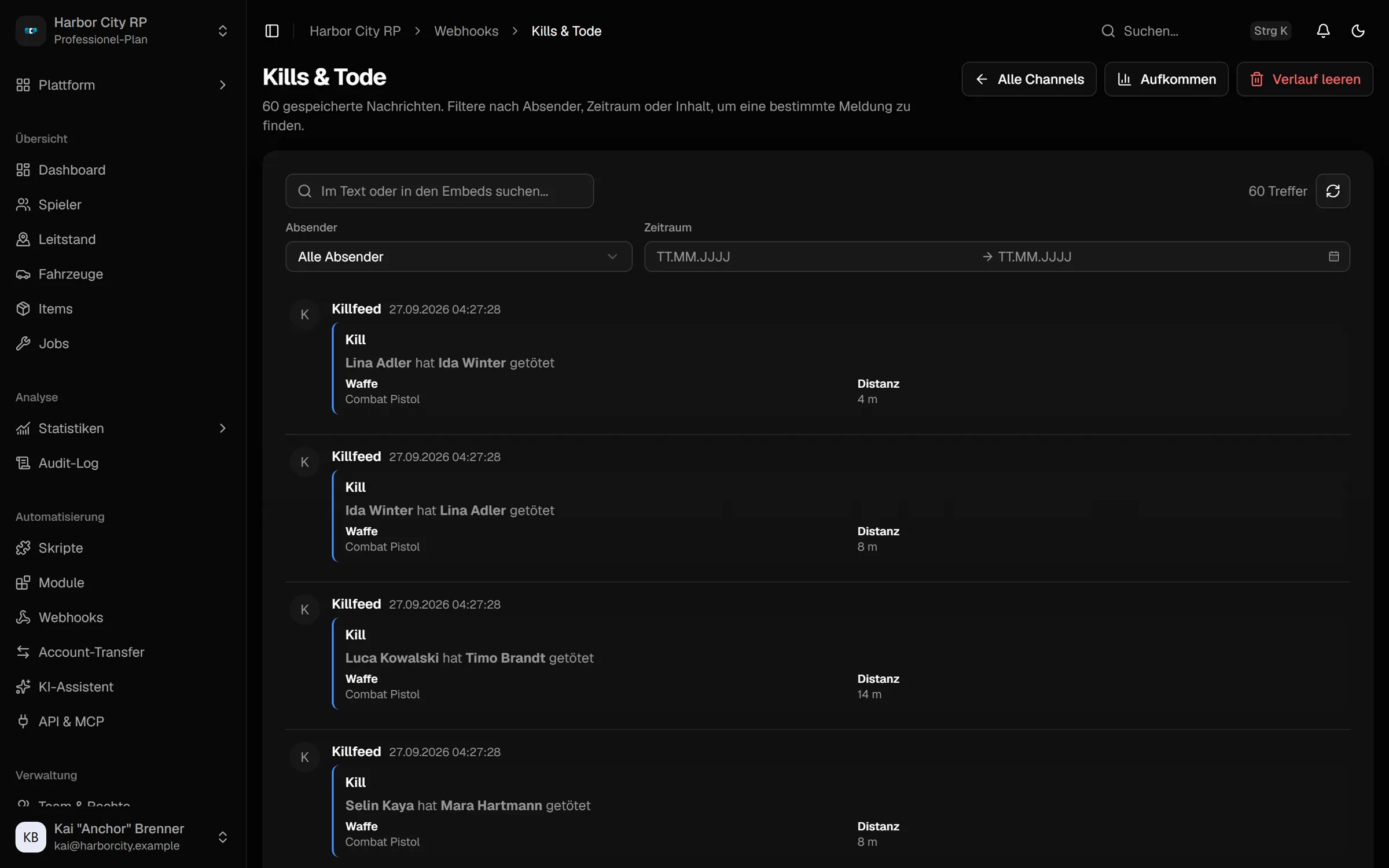Viewport: 1389px width, 868px height.
Task: Click the end date TT.MM.JJJJ field
Action: tap(1034, 256)
